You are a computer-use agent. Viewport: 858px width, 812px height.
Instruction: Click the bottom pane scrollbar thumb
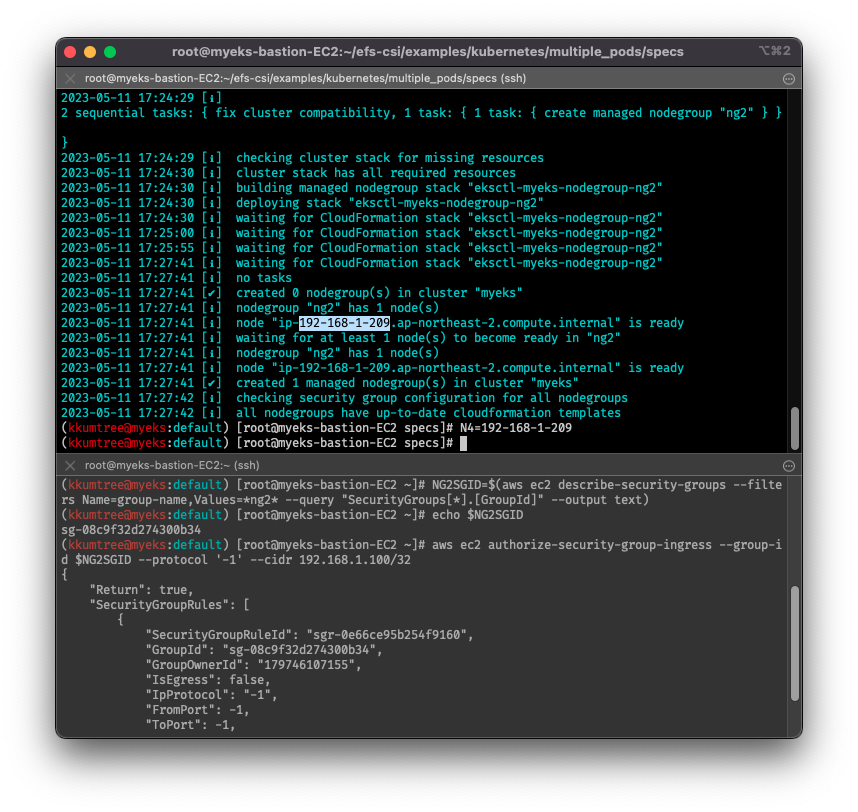(795, 643)
